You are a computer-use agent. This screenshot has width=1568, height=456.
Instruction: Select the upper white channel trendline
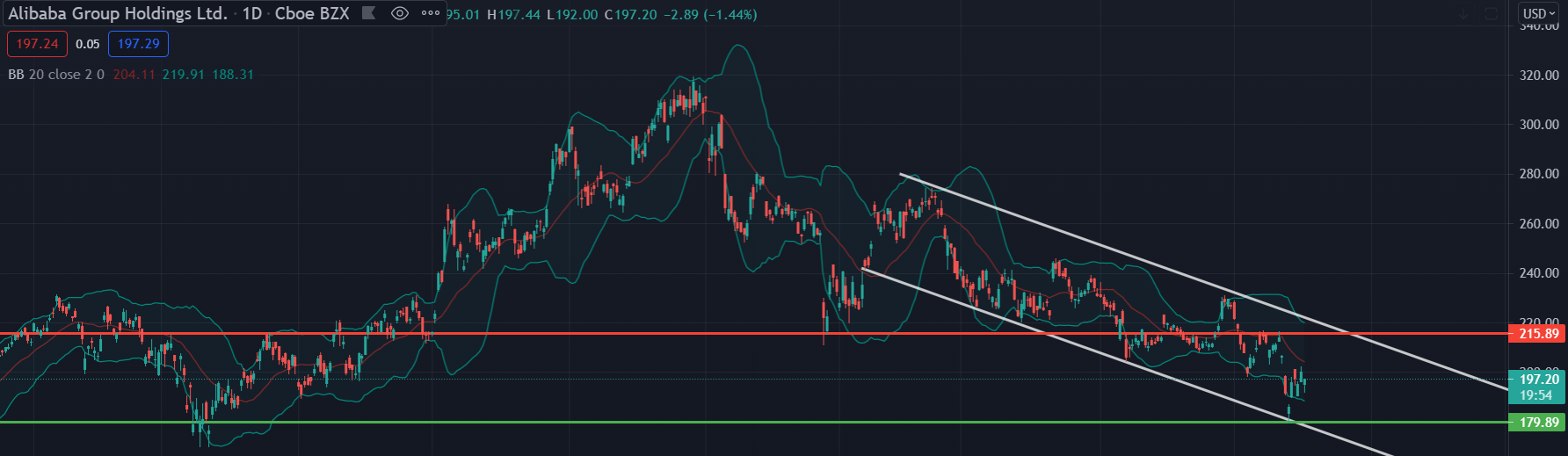[x=1204, y=281]
